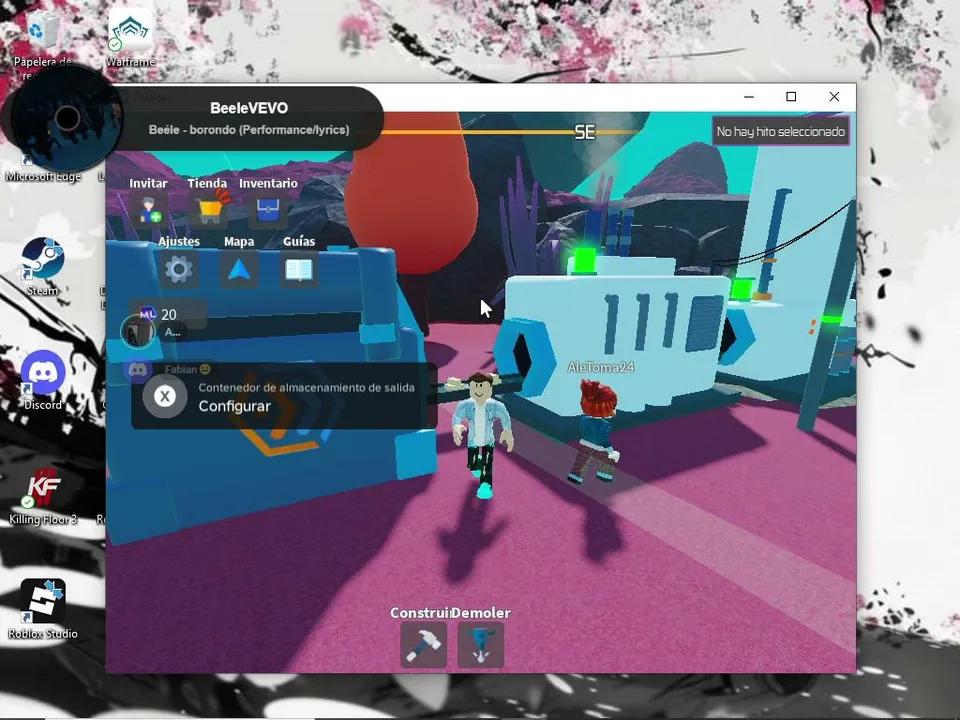Maximize the Roblox game window
Screen dimensions: 960x720
click(x=791, y=97)
